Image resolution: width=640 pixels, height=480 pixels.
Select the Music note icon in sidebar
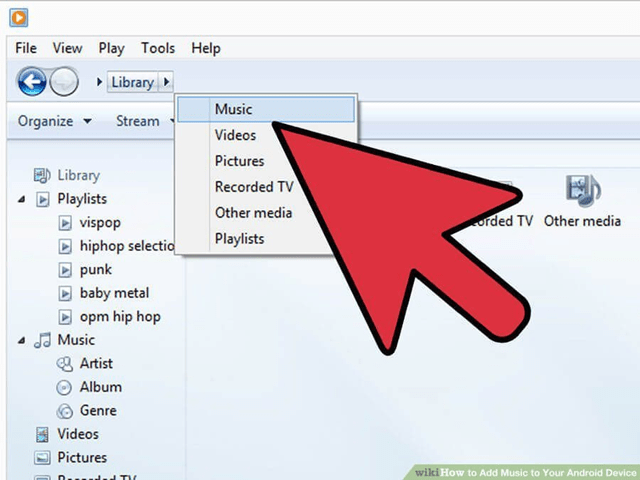42,340
